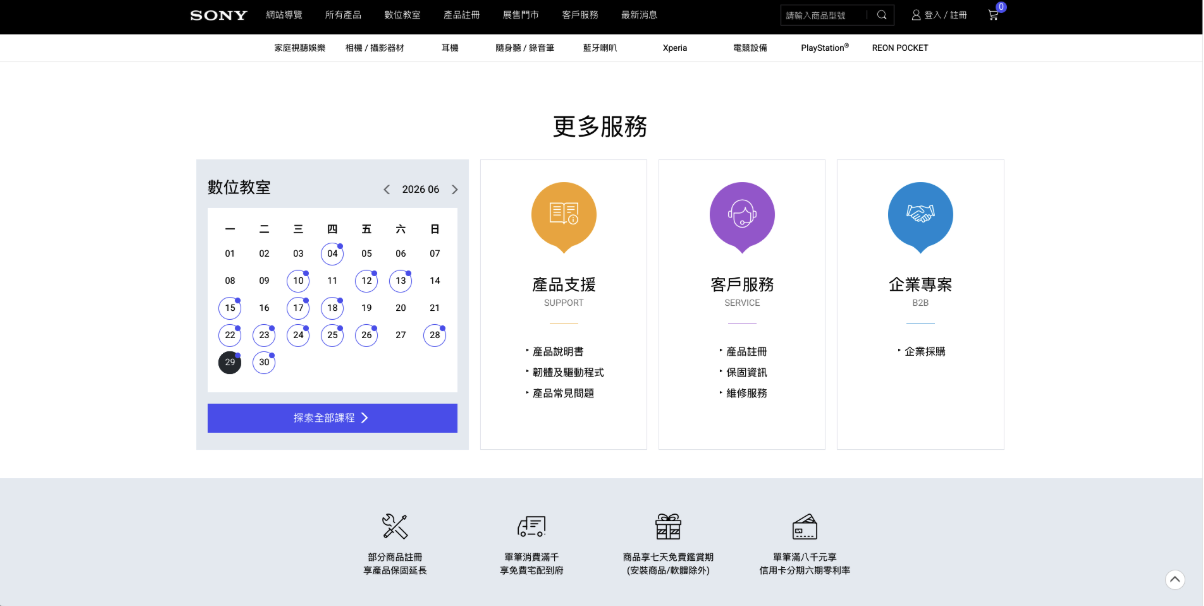The height and width of the screenshot is (606, 1204).
Task: Open 韌體及驅動程式 link
Action: 568,373
